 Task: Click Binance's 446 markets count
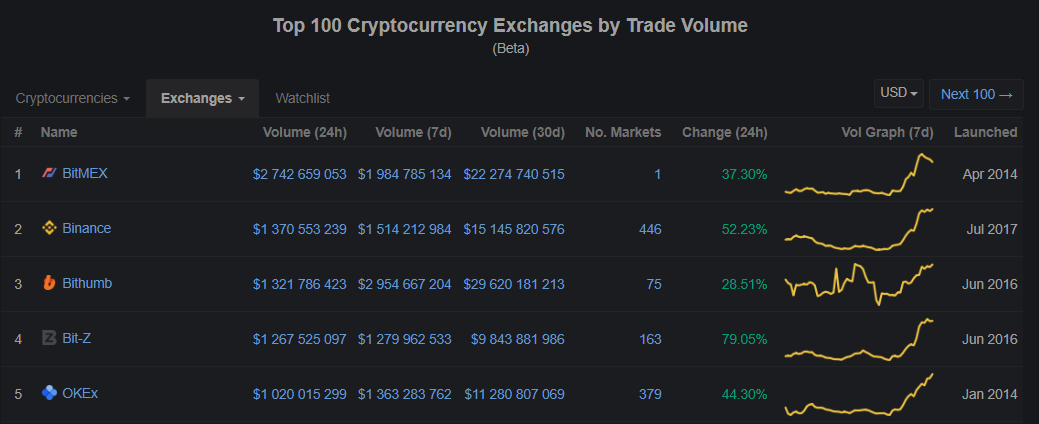click(x=650, y=229)
